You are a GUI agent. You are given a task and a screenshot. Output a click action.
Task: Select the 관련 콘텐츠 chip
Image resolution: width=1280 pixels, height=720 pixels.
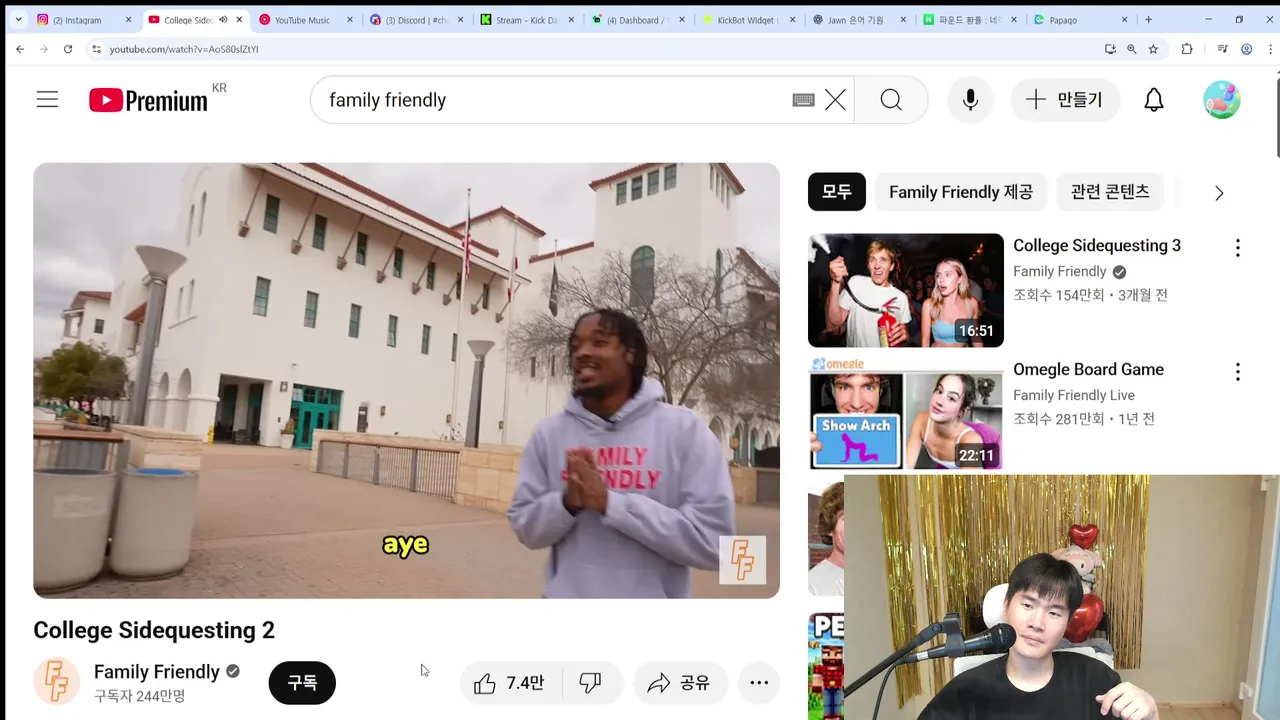(x=1110, y=192)
